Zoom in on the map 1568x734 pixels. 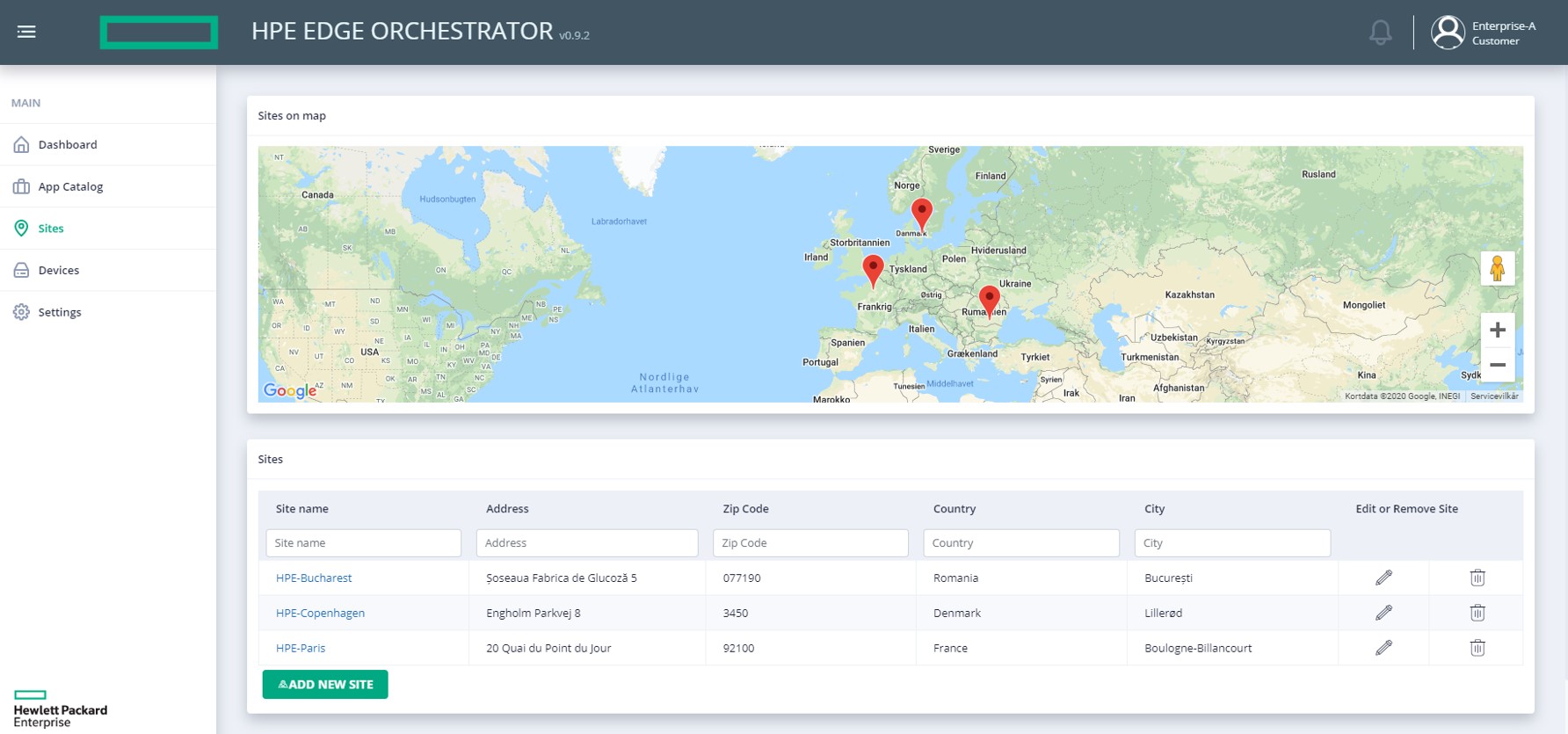[1498, 330]
